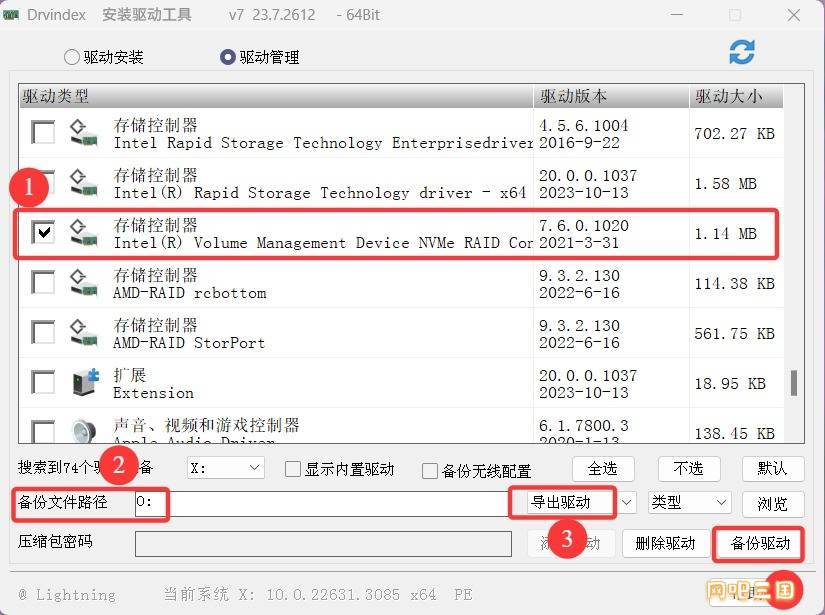Click the 备份驱动 button
The width and height of the screenshot is (825, 615).
click(760, 544)
